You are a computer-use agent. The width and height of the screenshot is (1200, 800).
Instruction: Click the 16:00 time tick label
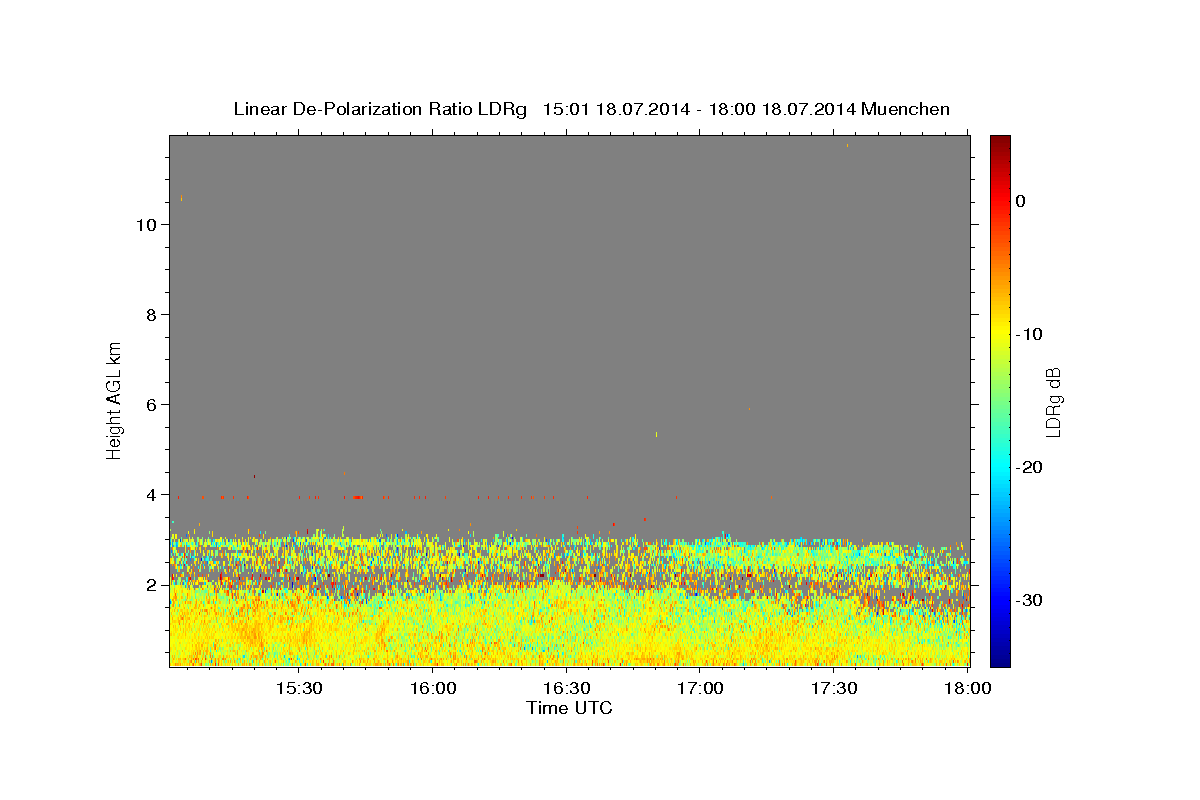point(433,688)
